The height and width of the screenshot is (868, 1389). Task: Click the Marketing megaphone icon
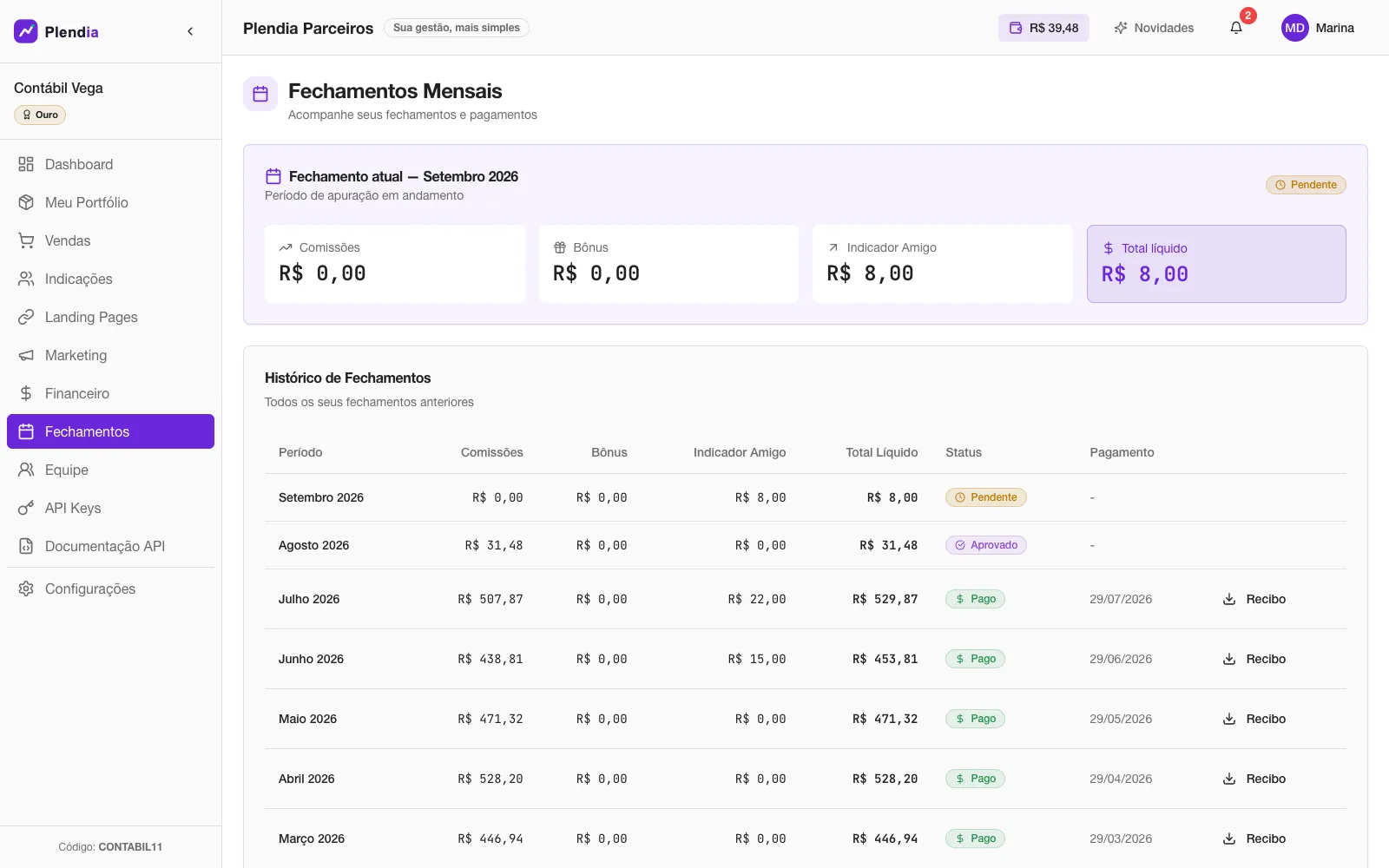26,355
